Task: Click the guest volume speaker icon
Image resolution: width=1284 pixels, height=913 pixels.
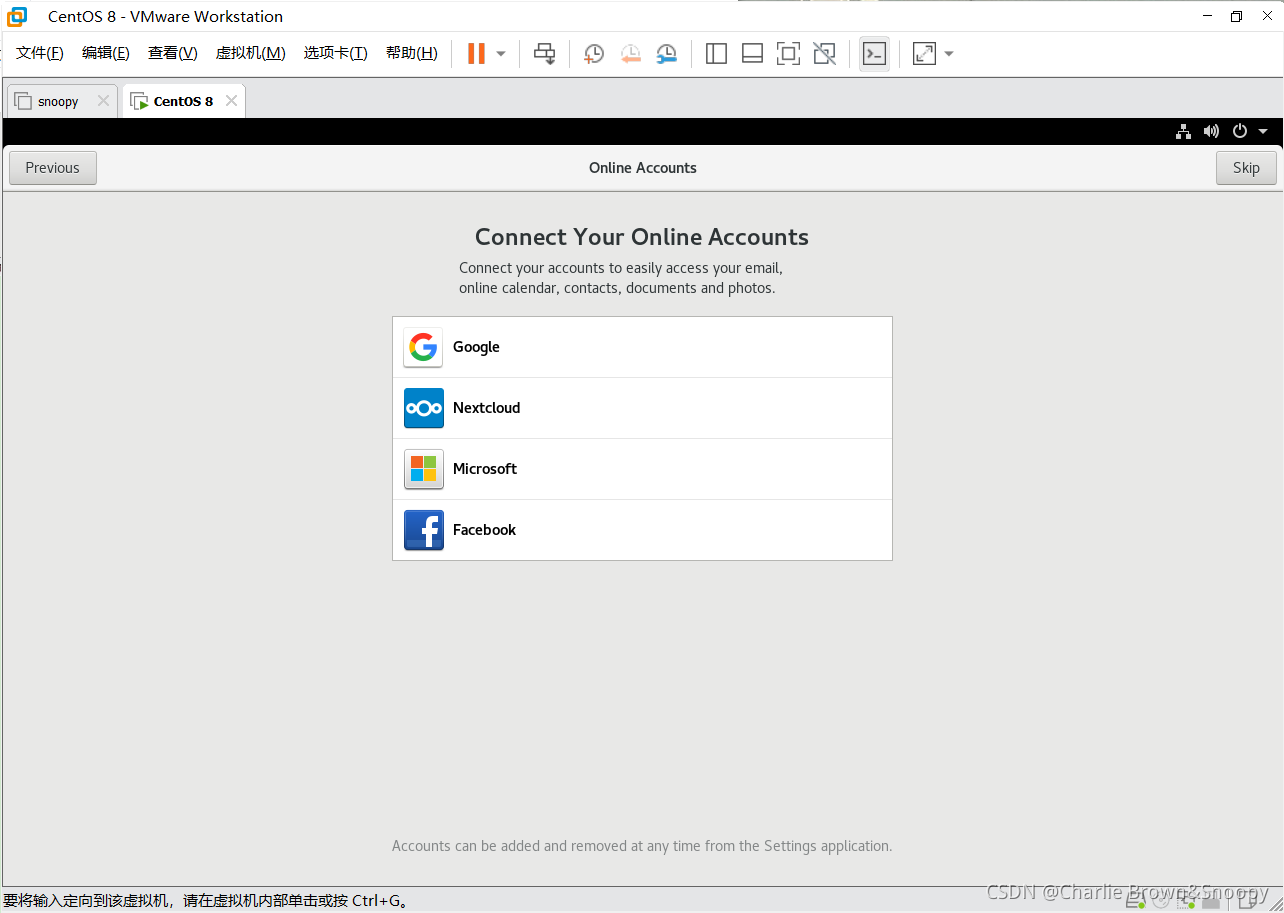Action: [x=1212, y=131]
